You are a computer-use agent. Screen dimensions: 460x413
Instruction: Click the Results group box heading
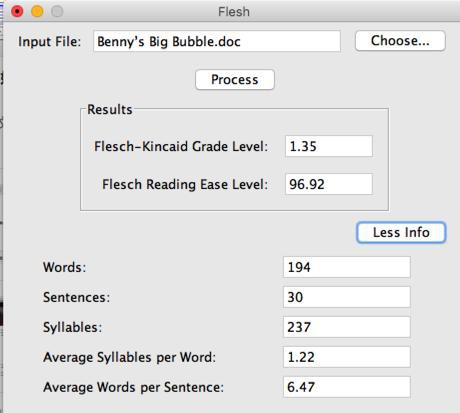pos(110,109)
